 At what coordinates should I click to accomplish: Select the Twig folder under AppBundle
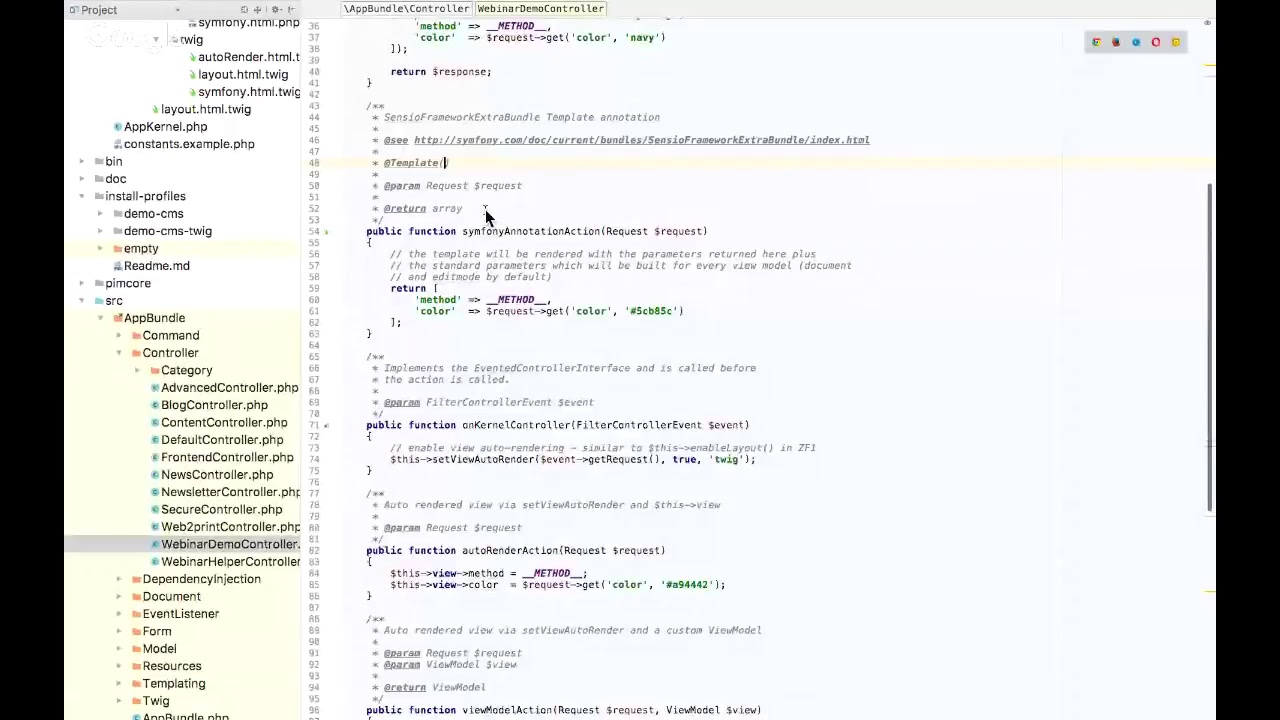point(156,701)
